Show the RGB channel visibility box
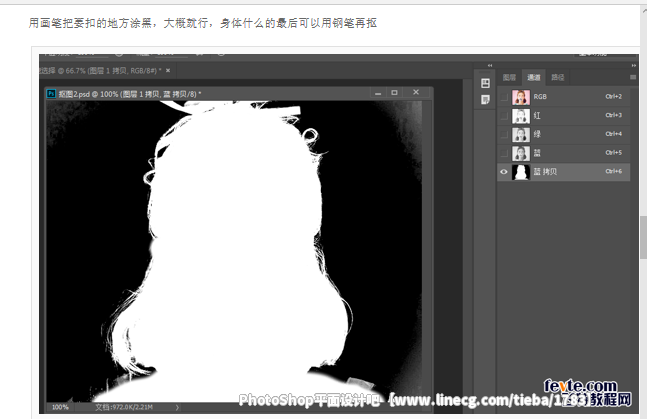This screenshot has height=419, width=647. pyautogui.click(x=504, y=97)
